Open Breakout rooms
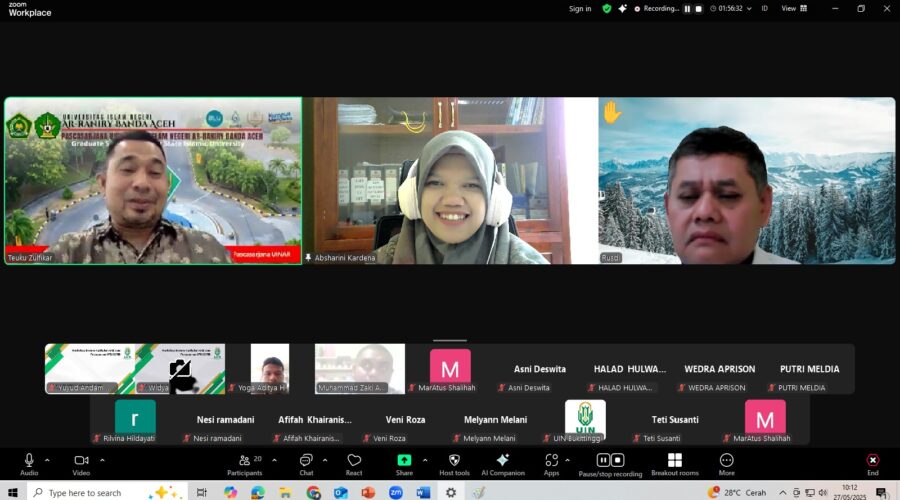The width and height of the screenshot is (900, 500). pyautogui.click(x=674, y=463)
